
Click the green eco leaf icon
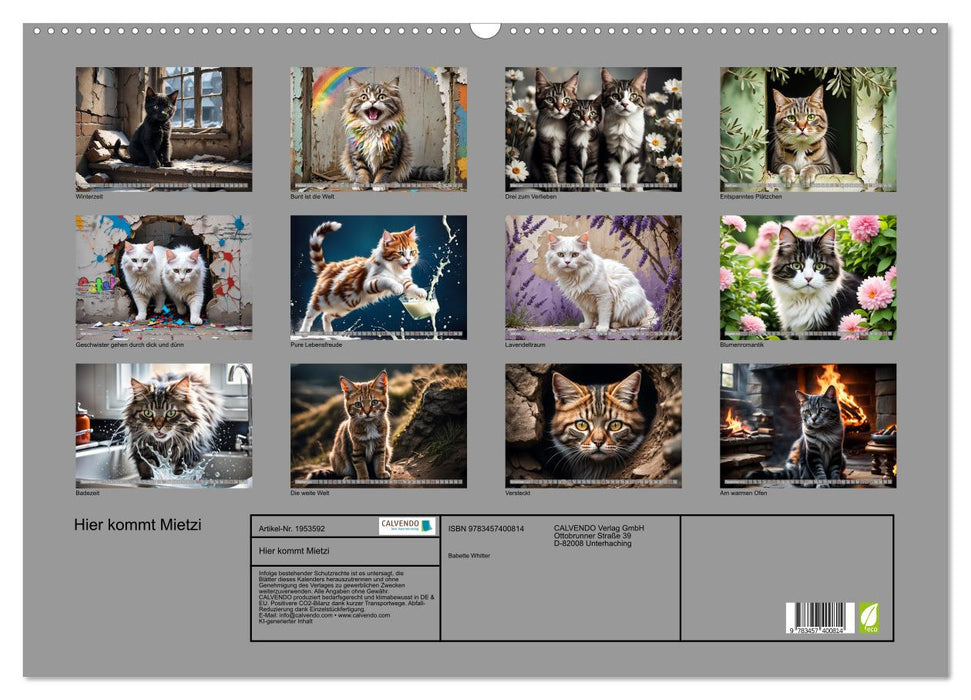[868, 617]
